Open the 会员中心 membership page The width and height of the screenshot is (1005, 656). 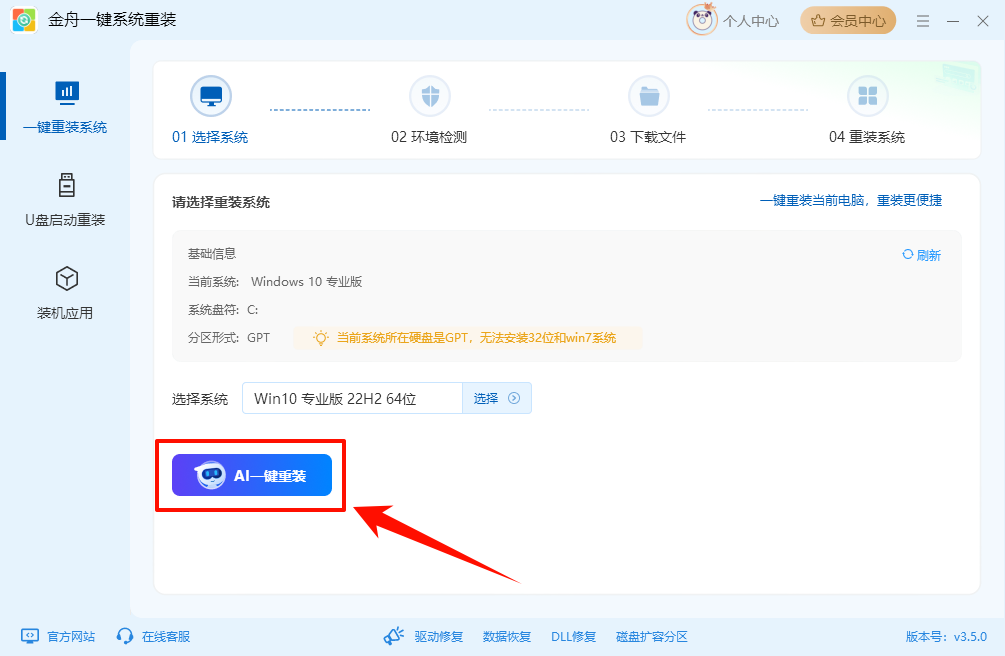click(848, 20)
